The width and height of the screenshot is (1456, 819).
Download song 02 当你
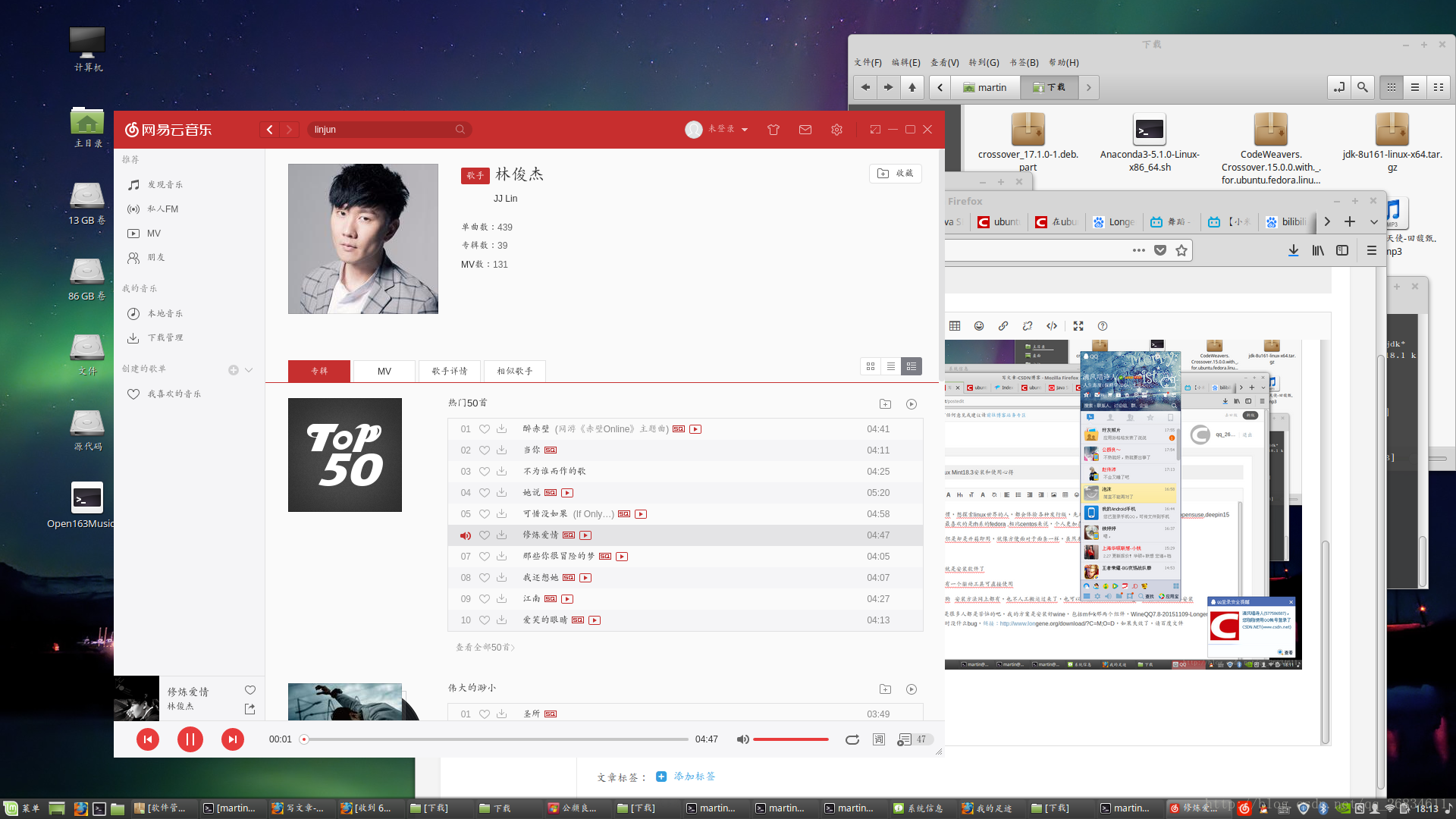pyautogui.click(x=502, y=450)
